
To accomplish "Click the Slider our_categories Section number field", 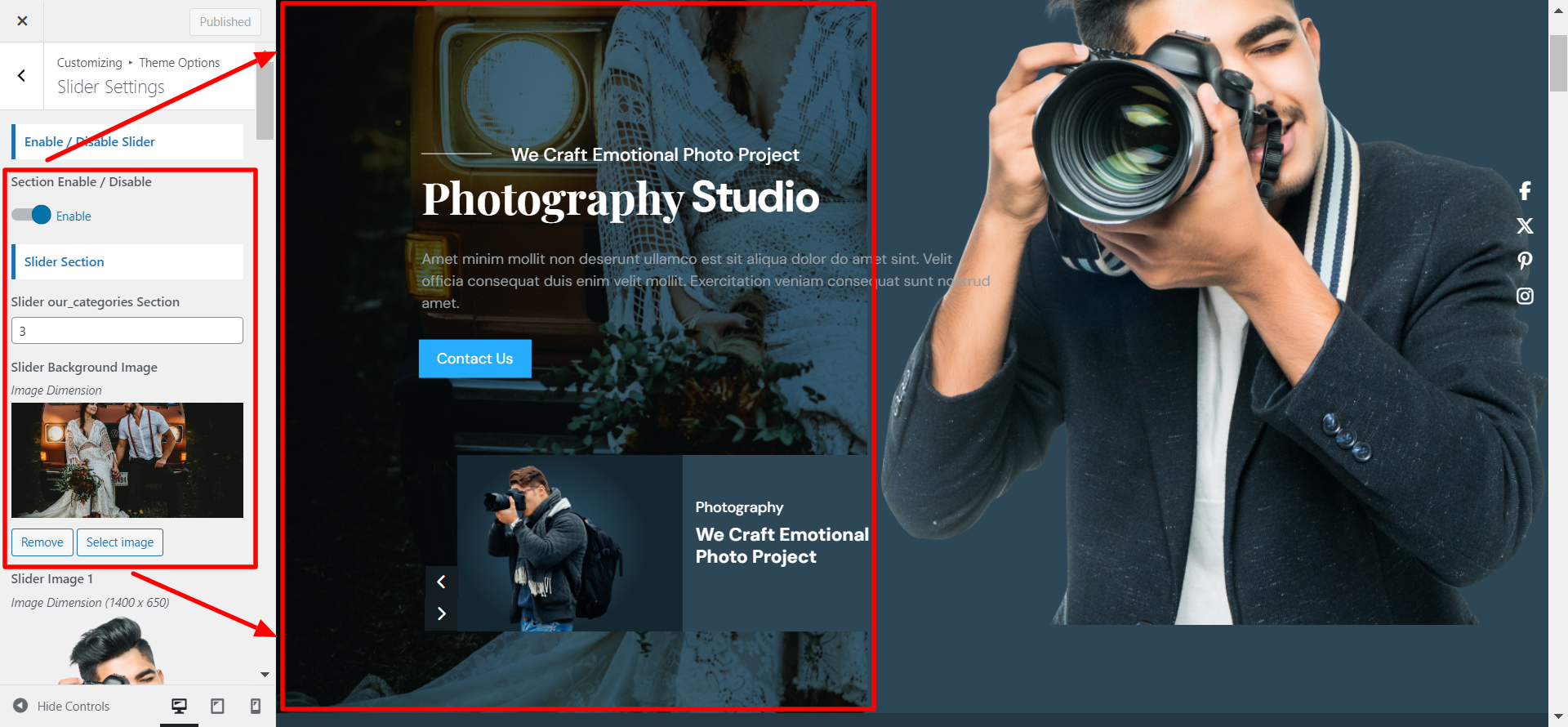I will [x=127, y=331].
